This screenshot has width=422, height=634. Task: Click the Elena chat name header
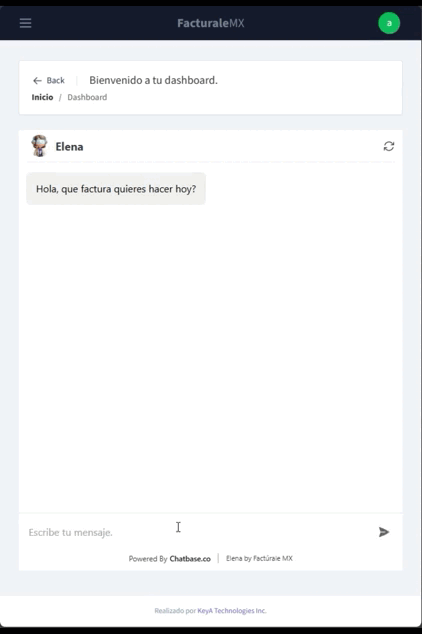70,146
